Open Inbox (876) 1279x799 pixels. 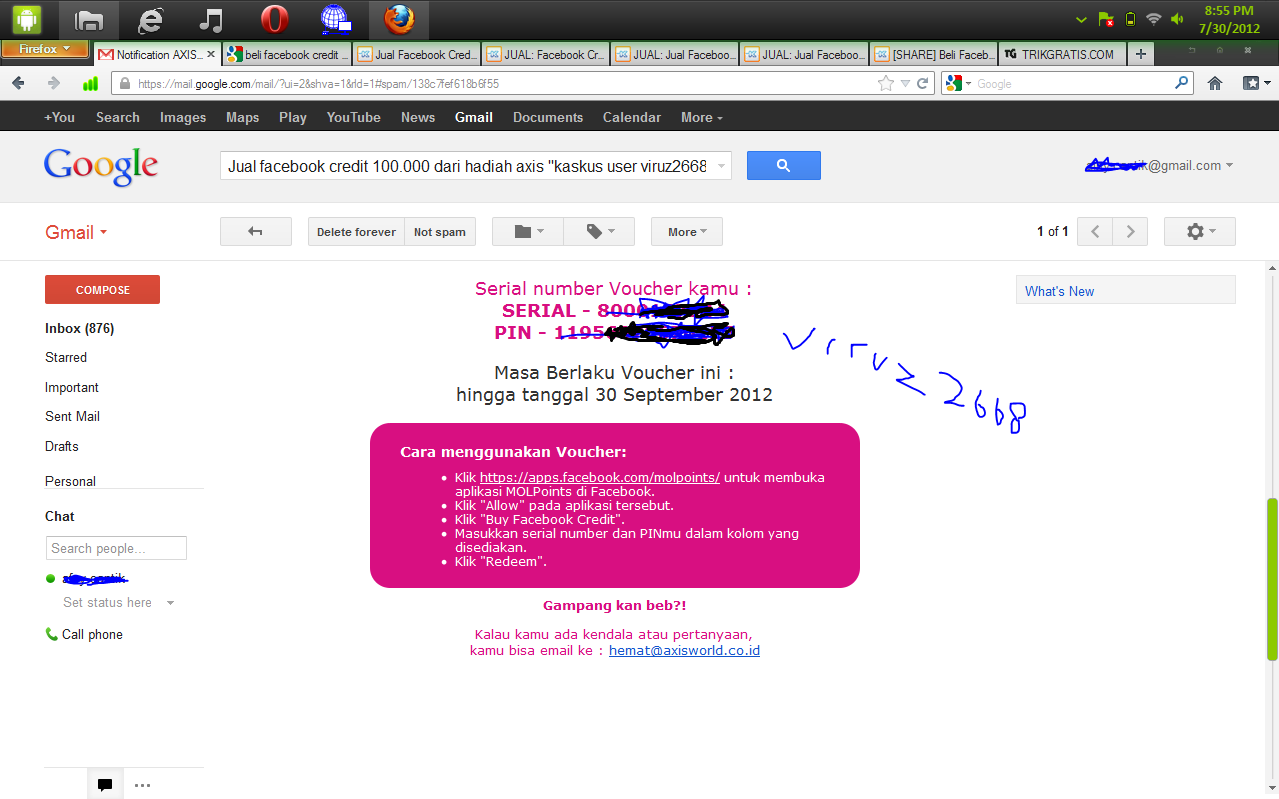[x=80, y=328]
